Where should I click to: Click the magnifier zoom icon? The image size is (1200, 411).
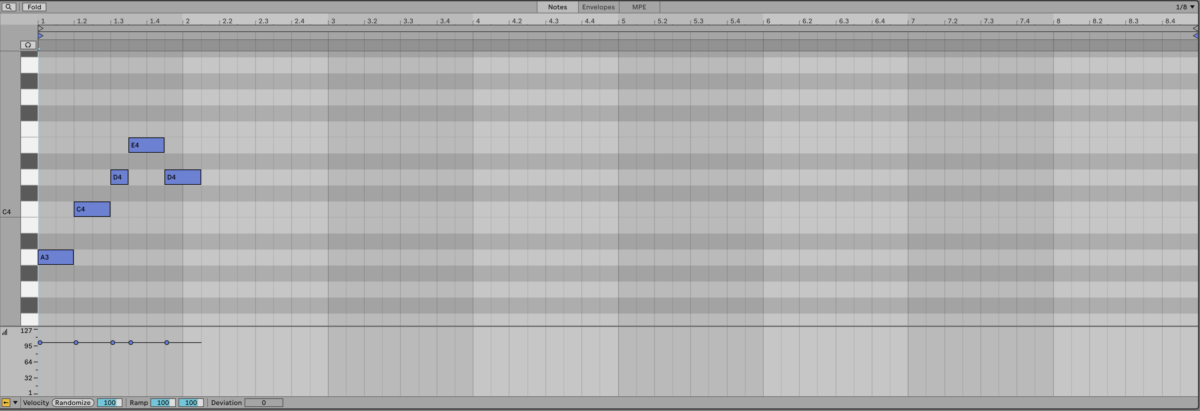coord(8,7)
